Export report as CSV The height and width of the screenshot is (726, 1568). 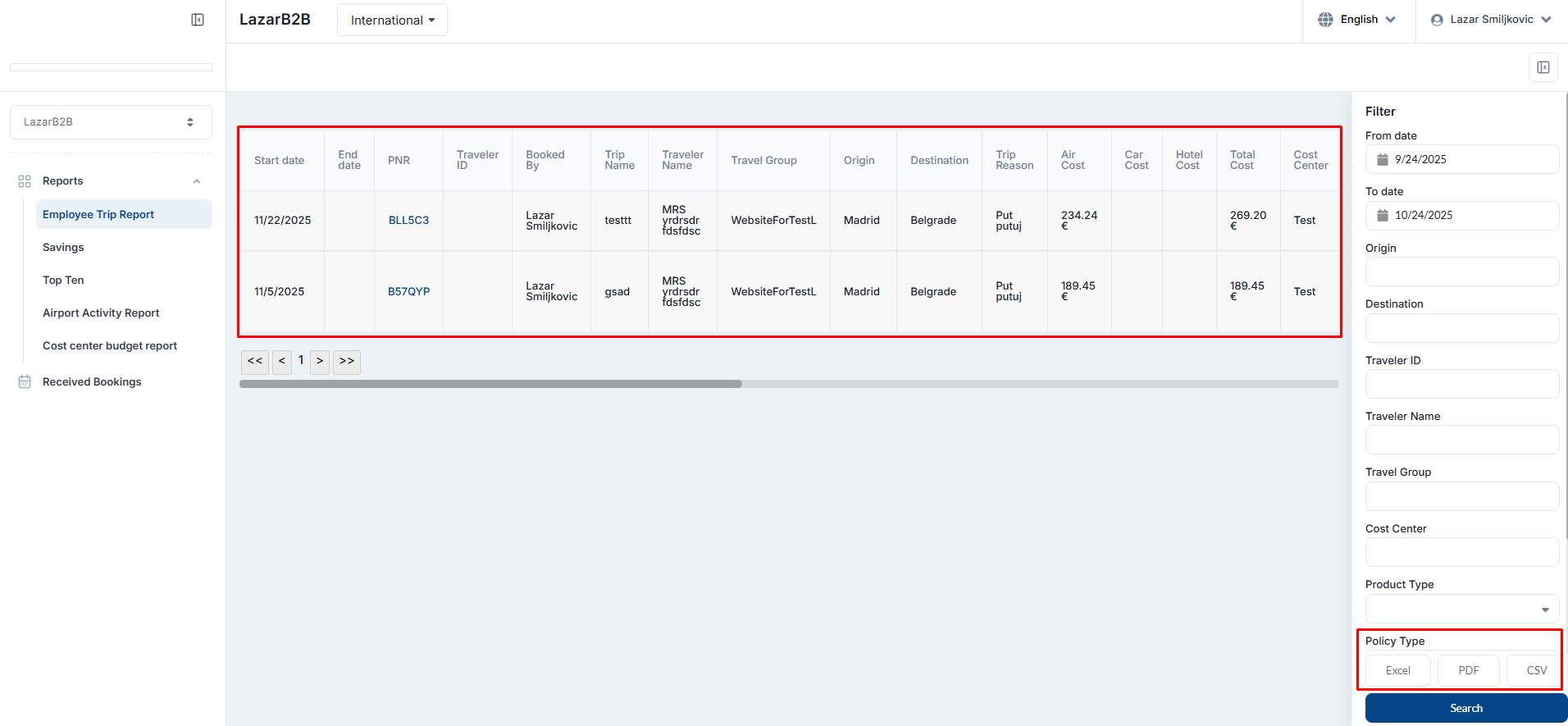(x=1537, y=670)
